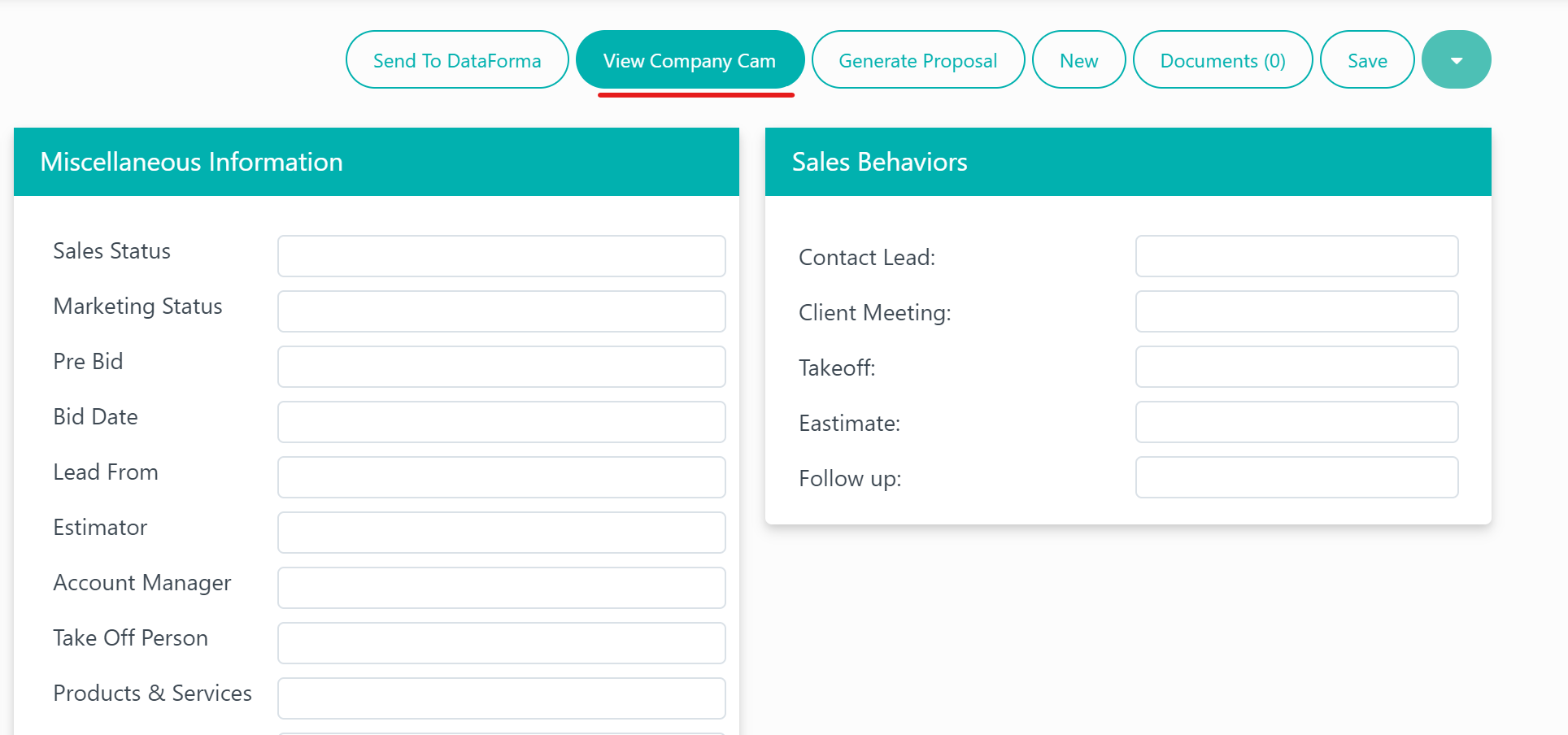Click Send To DataForma button
Image resolution: width=1568 pixels, height=735 pixels.
click(457, 59)
